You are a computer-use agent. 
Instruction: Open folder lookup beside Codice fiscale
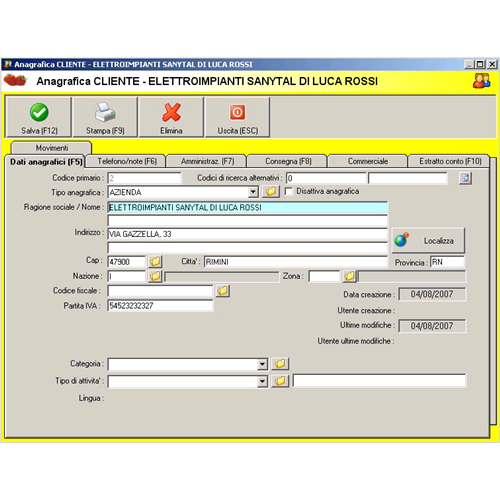click(x=223, y=291)
